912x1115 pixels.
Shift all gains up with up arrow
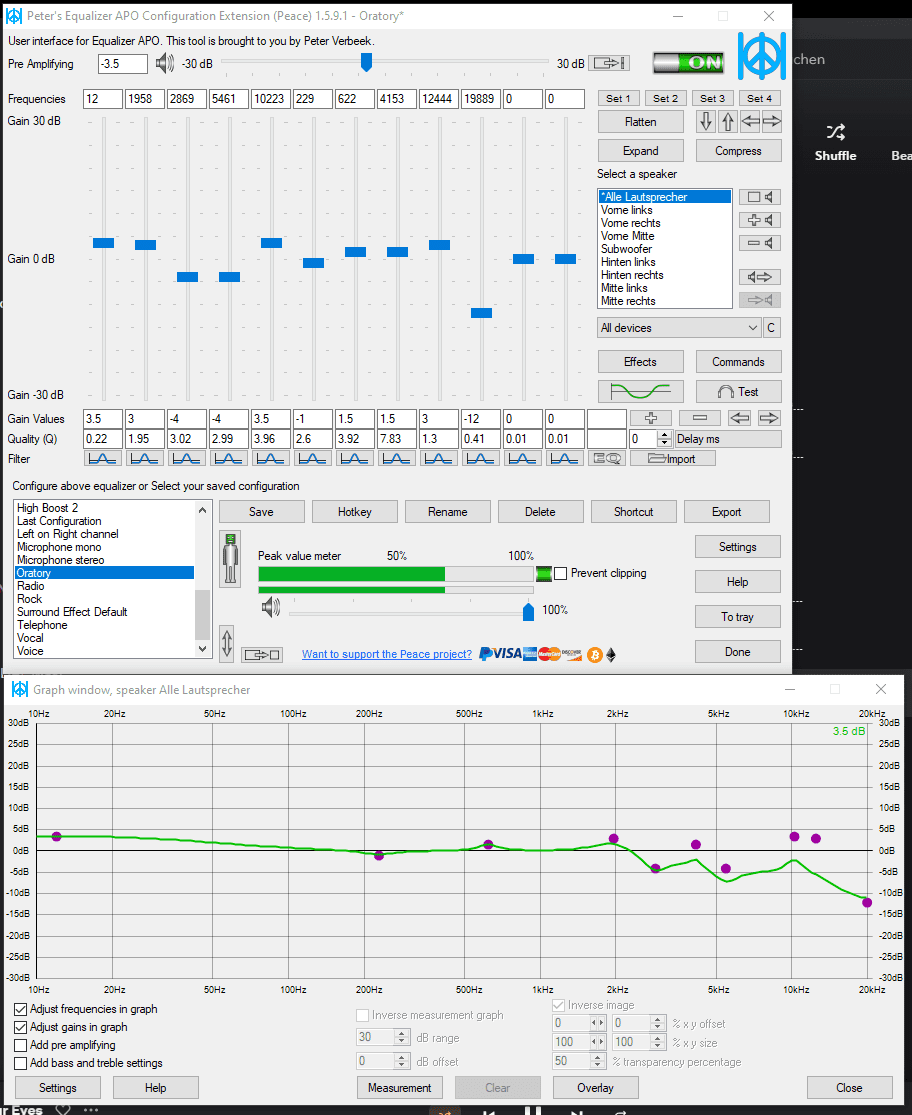(x=727, y=122)
